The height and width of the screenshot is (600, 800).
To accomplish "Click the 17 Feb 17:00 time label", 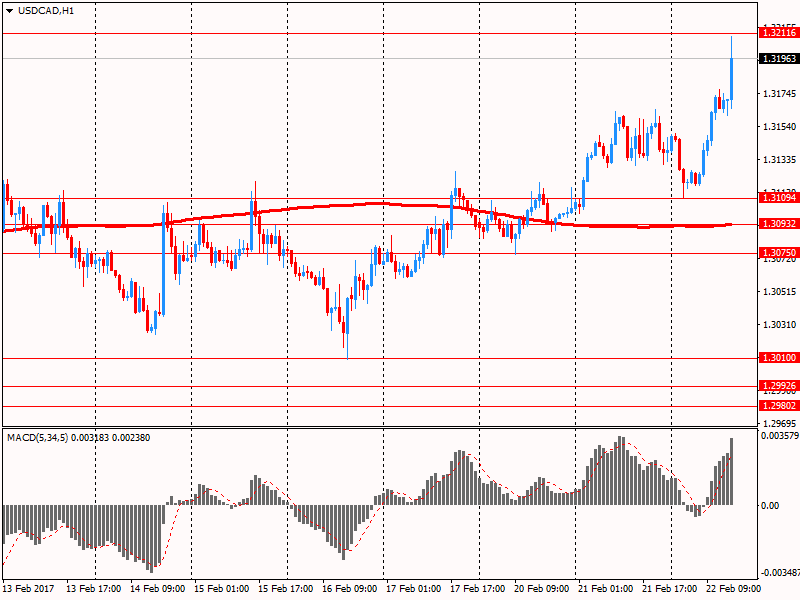I will click(478, 588).
